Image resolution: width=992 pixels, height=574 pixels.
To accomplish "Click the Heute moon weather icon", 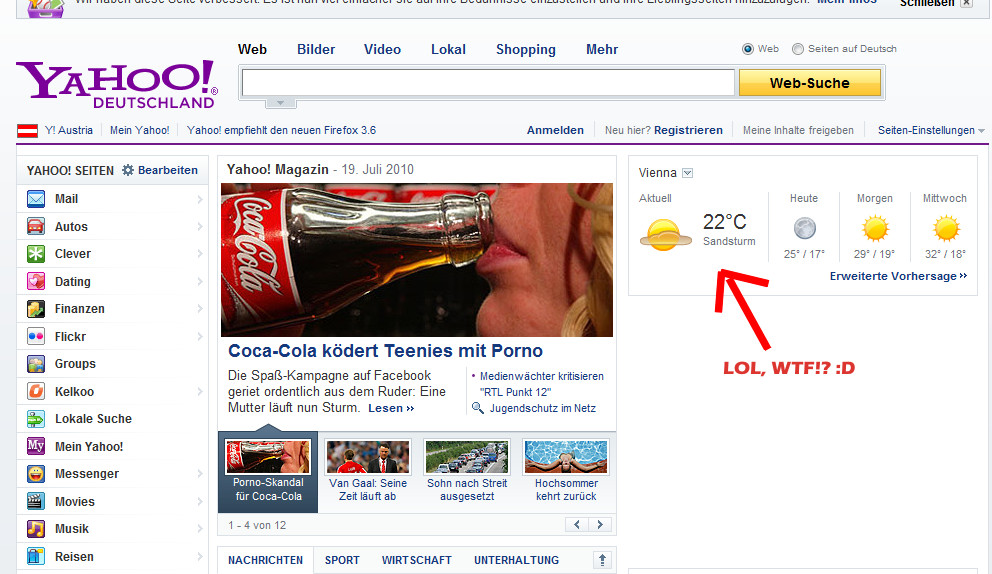I will click(805, 228).
